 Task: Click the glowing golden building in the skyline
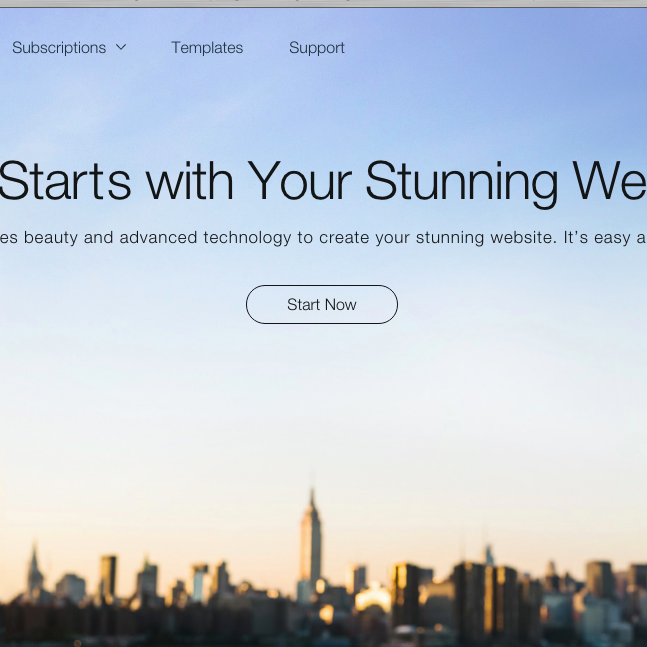pos(373,597)
